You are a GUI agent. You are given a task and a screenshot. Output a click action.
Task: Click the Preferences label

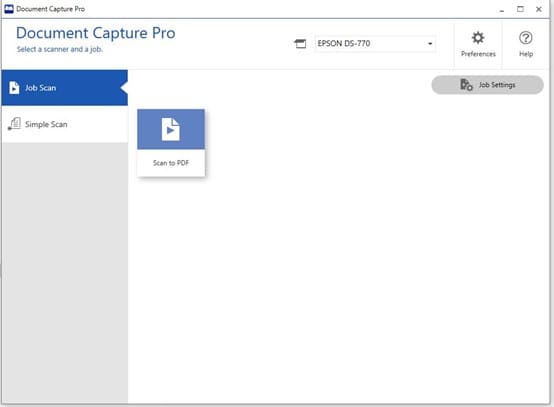click(x=478, y=54)
